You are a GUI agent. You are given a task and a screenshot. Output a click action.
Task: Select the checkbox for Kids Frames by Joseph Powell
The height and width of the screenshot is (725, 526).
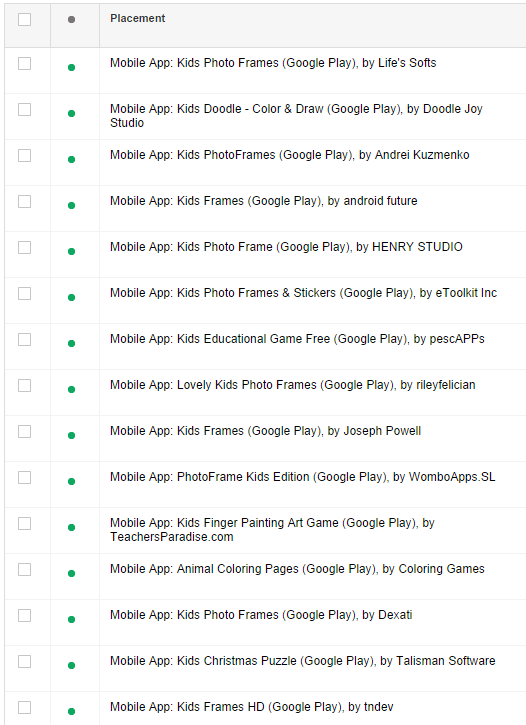point(24,431)
